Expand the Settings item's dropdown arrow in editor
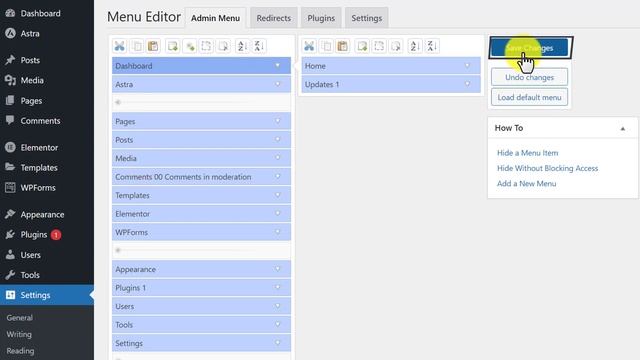 [x=278, y=342]
